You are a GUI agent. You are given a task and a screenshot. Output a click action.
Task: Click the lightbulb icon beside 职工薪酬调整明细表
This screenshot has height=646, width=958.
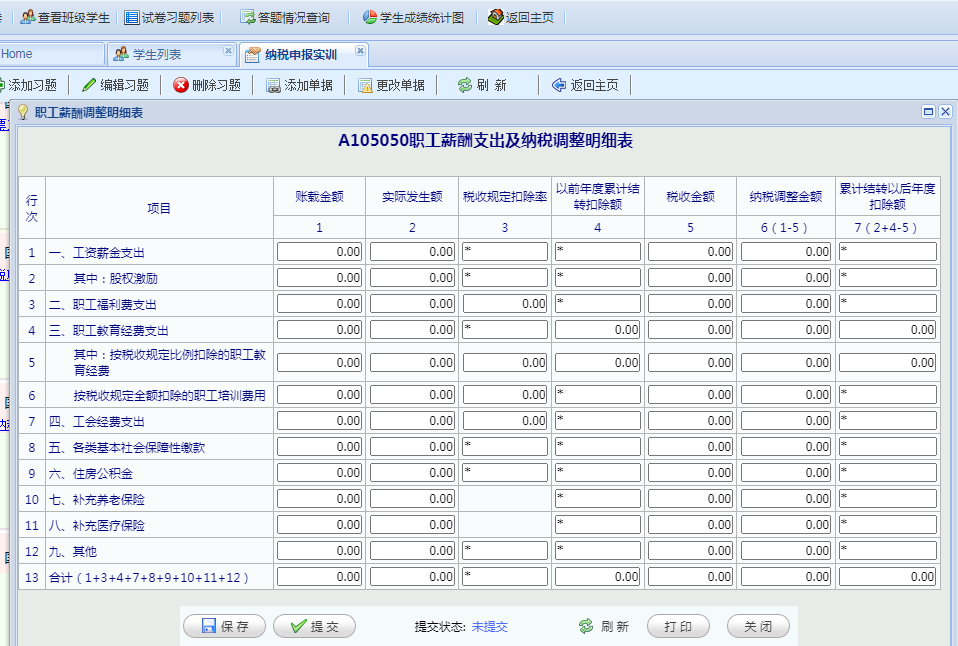pos(23,112)
